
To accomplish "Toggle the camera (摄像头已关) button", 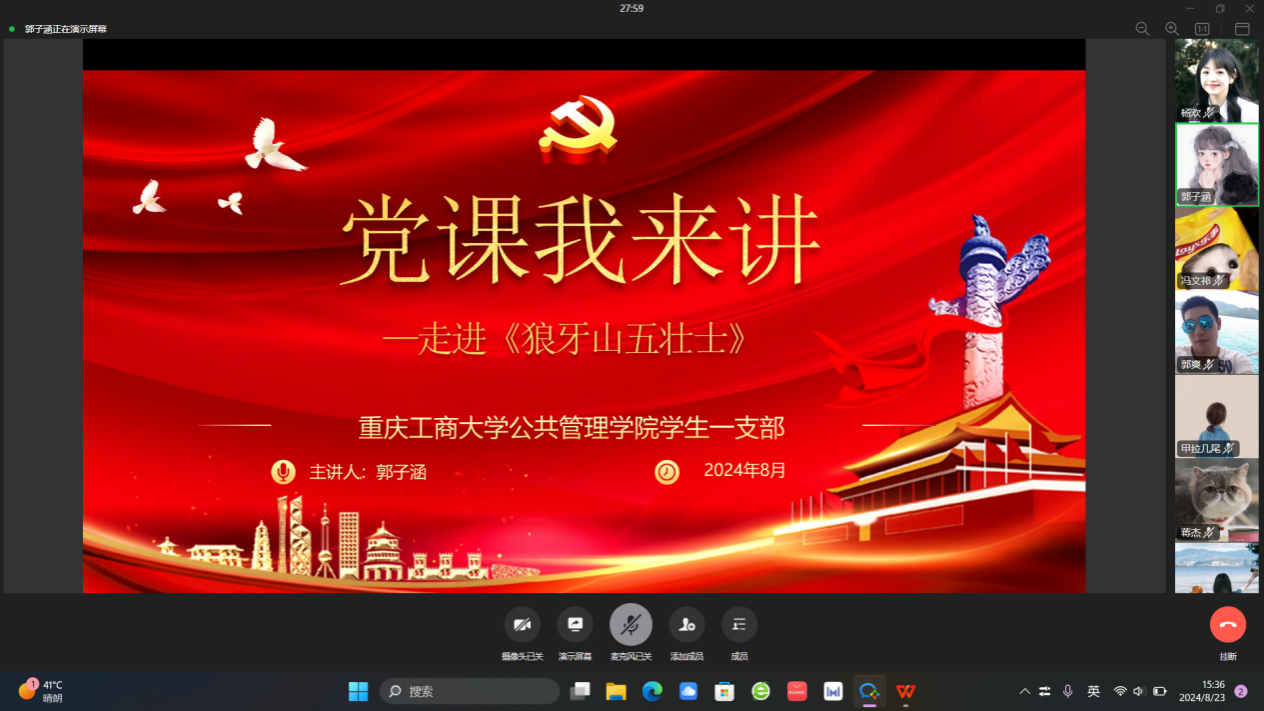I will [x=522, y=625].
